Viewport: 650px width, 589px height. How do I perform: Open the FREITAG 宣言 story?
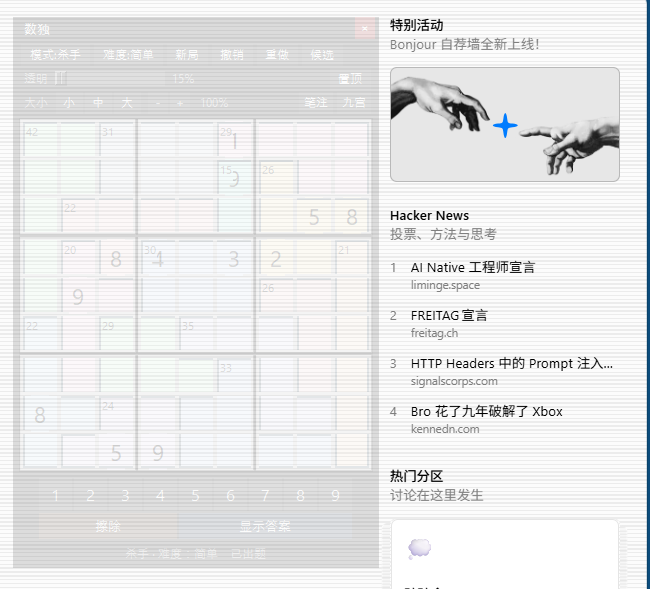coord(449,315)
